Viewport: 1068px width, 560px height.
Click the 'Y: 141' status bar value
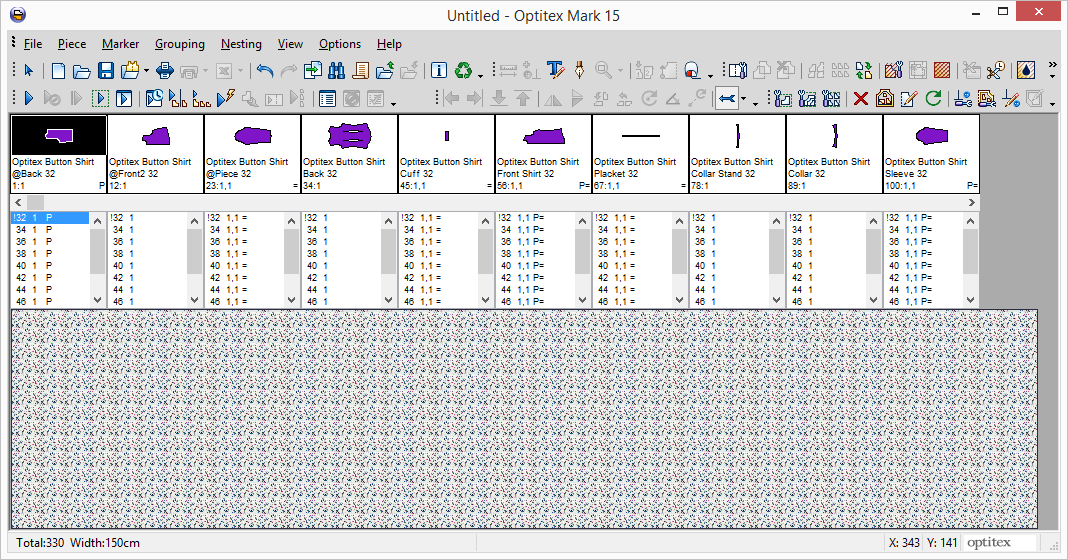[942, 543]
